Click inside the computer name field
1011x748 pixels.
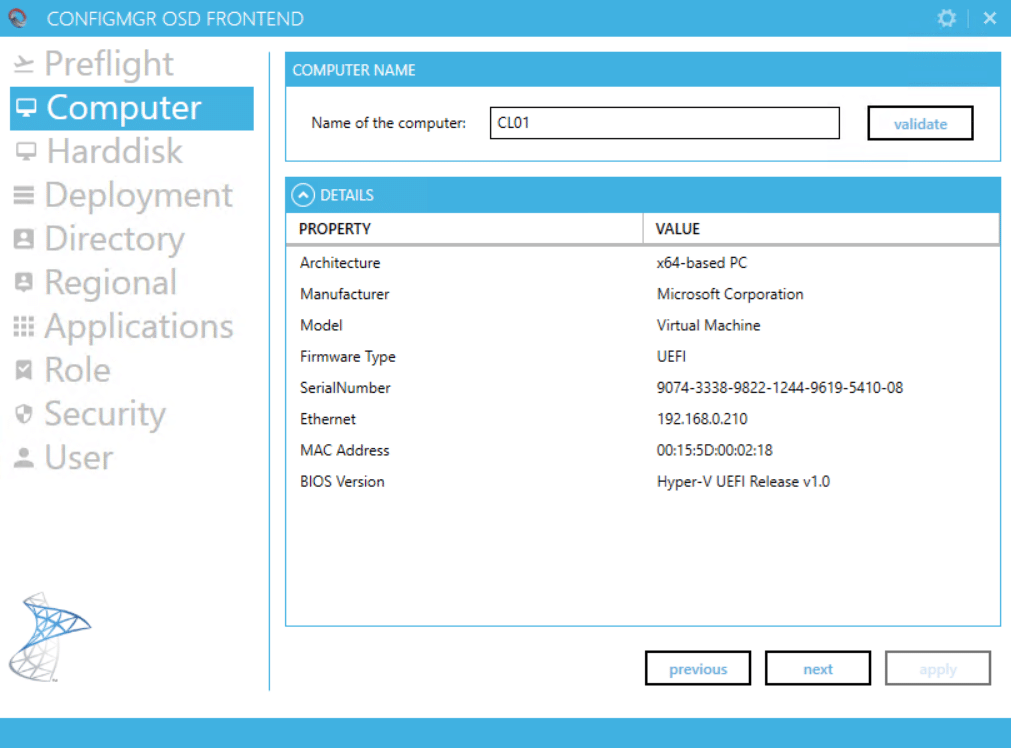click(x=663, y=122)
